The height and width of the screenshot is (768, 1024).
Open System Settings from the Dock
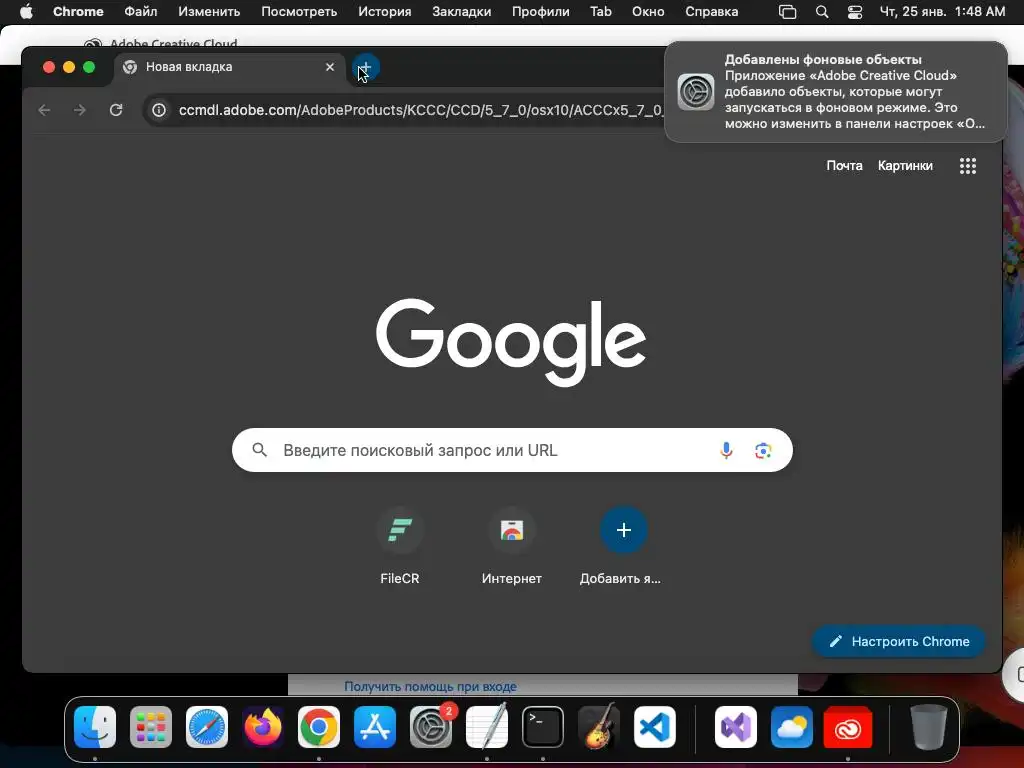click(431, 727)
